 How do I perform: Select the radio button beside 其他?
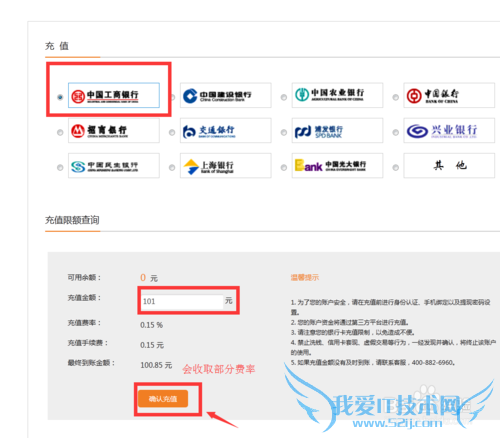[x=396, y=167]
